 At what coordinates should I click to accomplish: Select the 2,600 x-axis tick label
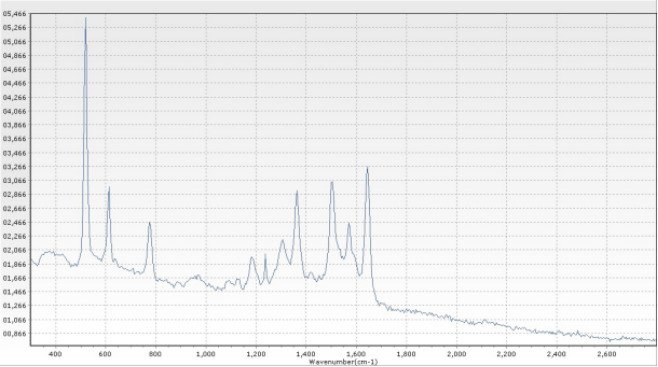tap(607, 354)
